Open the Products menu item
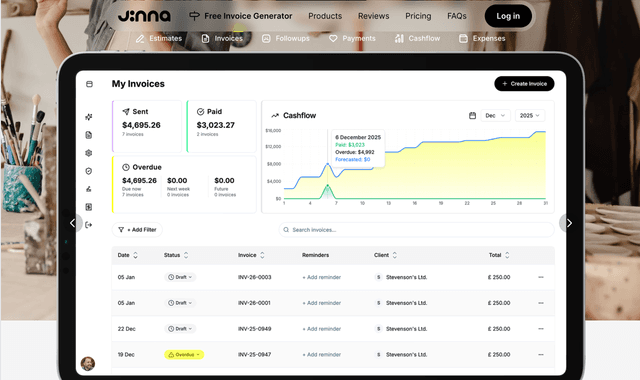The height and width of the screenshot is (380, 640). [x=325, y=16]
